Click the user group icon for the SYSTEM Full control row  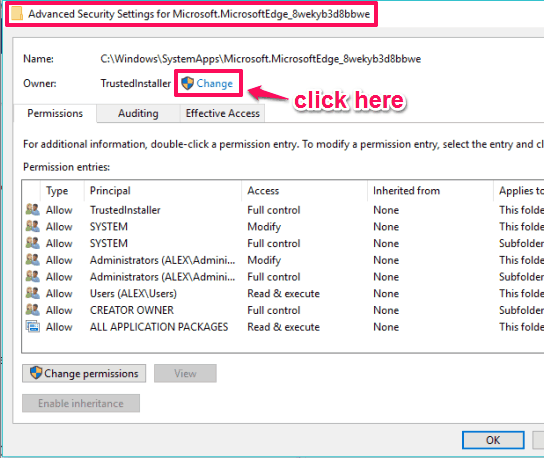(x=33, y=243)
